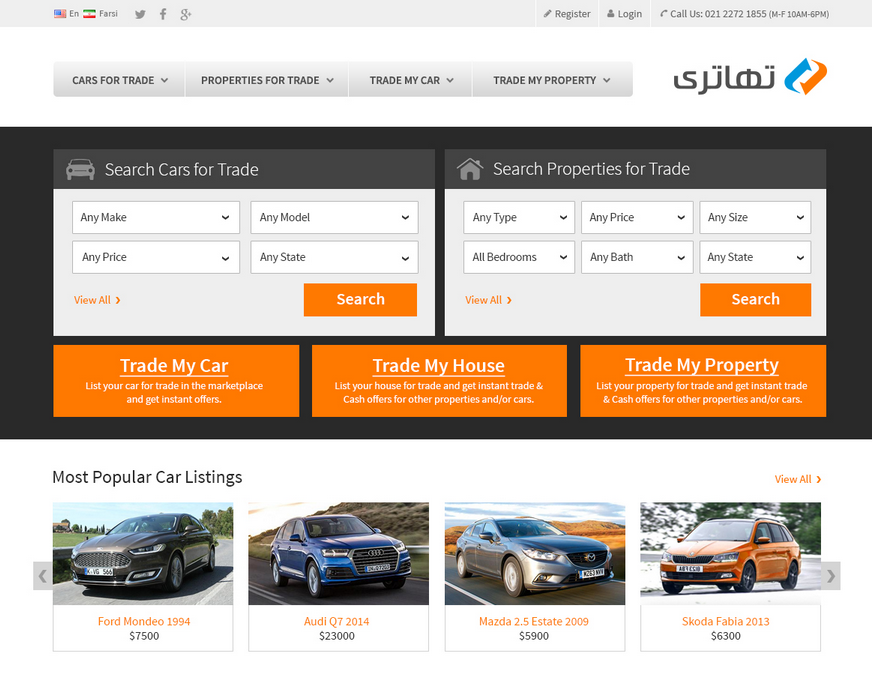Open Properties For Trade menu
This screenshot has width=872, height=681.
(x=267, y=80)
